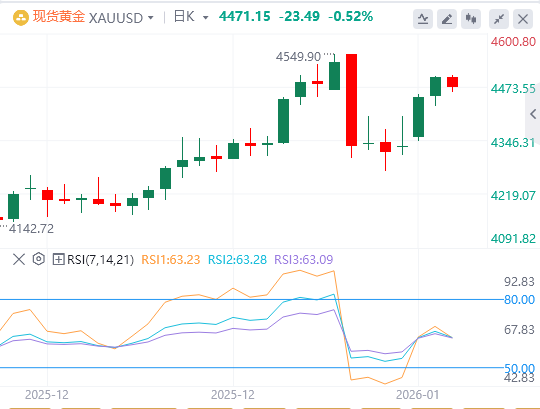Image resolution: width=540 pixels, height=409 pixels.
Task: Click the 4600.80 price axis label
Action: (513, 42)
